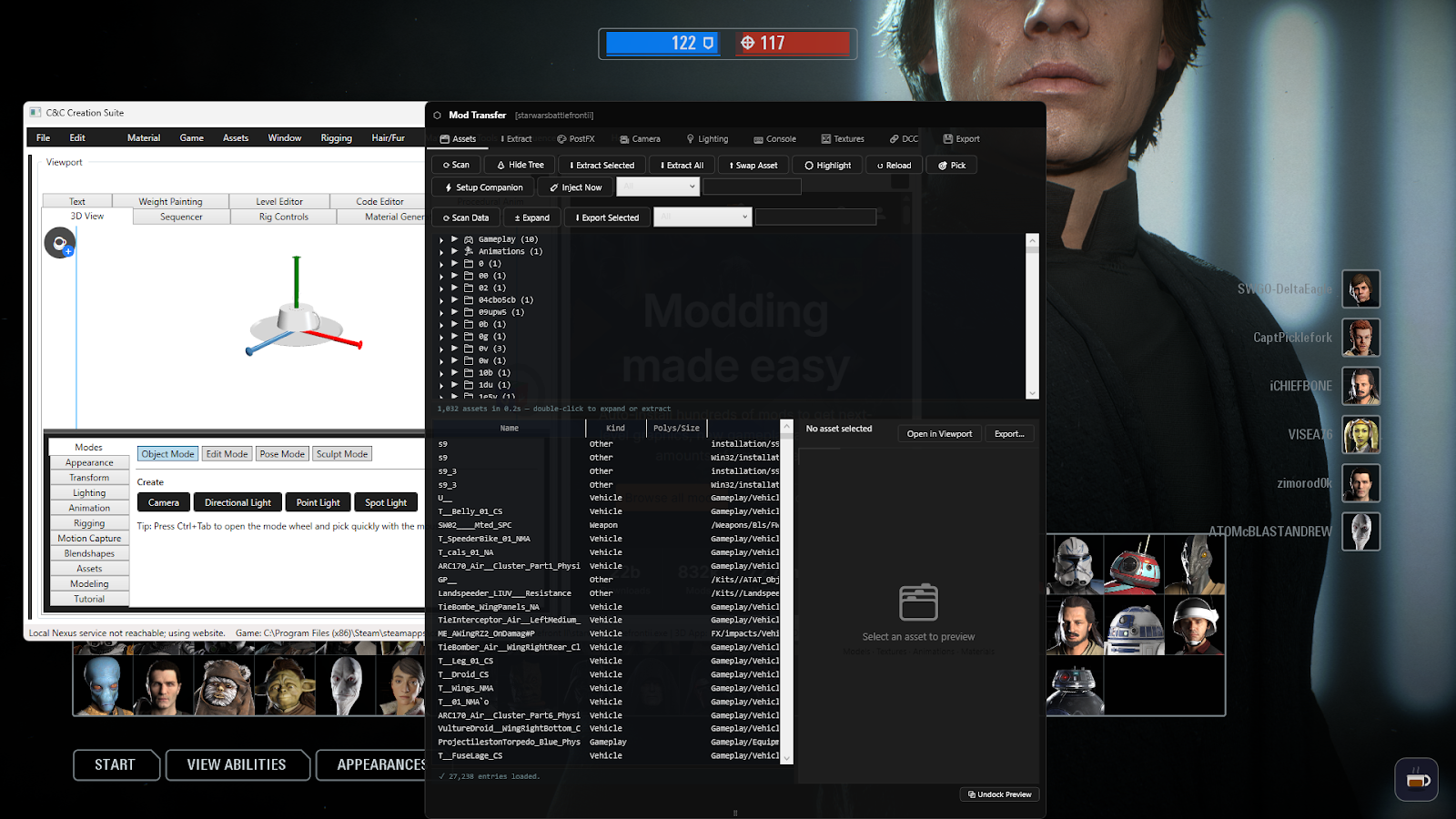Click the add-camera icon in the 3D viewport
The image size is (1456, 819).
point(60,242)
